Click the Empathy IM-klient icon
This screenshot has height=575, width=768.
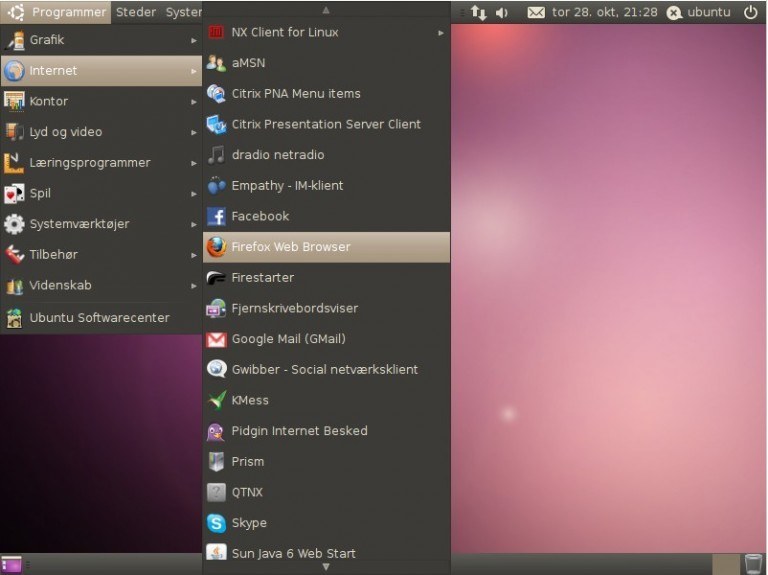[x=216, y=186]
